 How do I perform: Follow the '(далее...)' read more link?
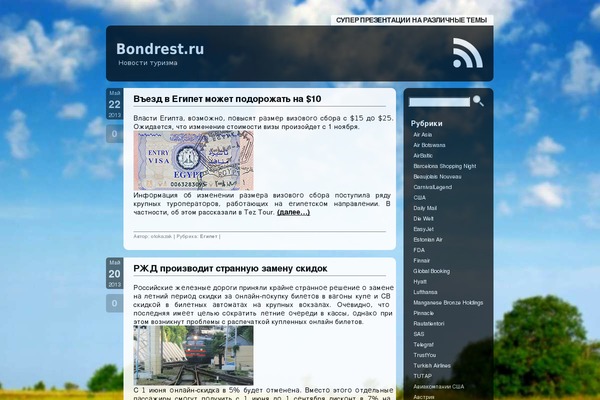pos(293,212)
